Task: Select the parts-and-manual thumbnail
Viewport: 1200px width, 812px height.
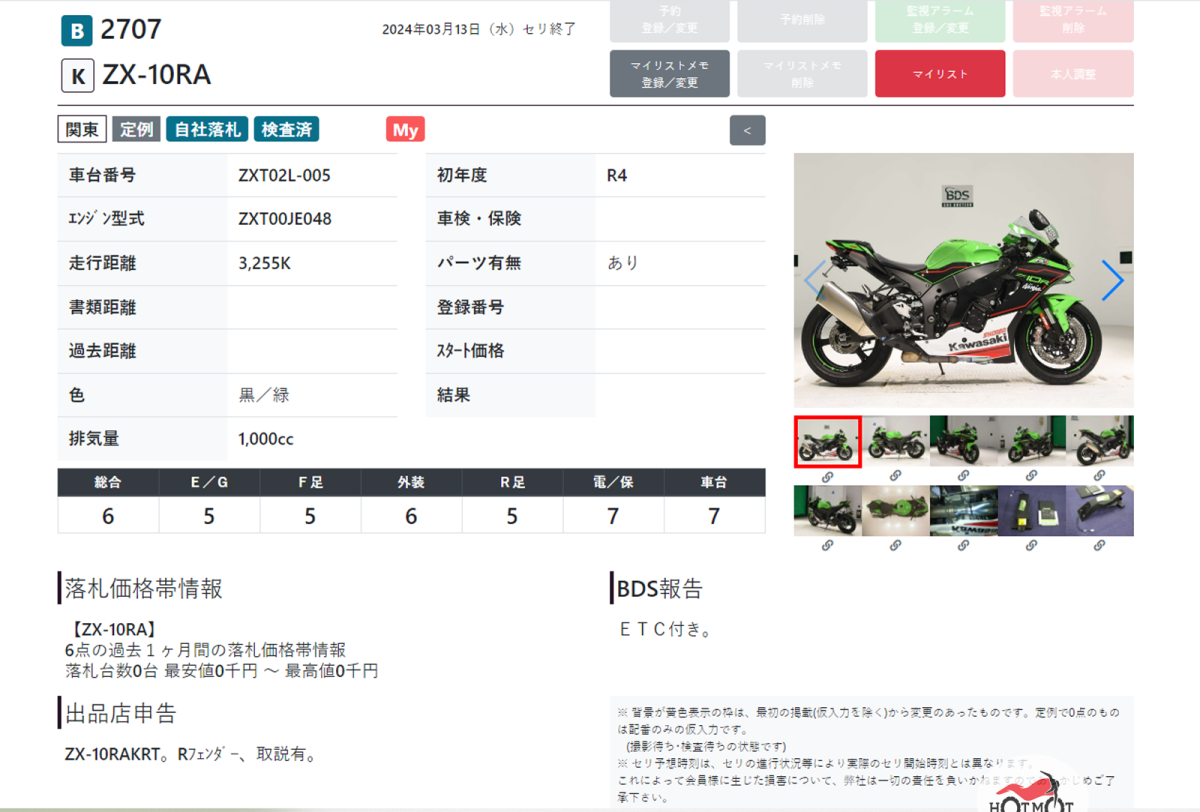Action: click(1032, 511)
